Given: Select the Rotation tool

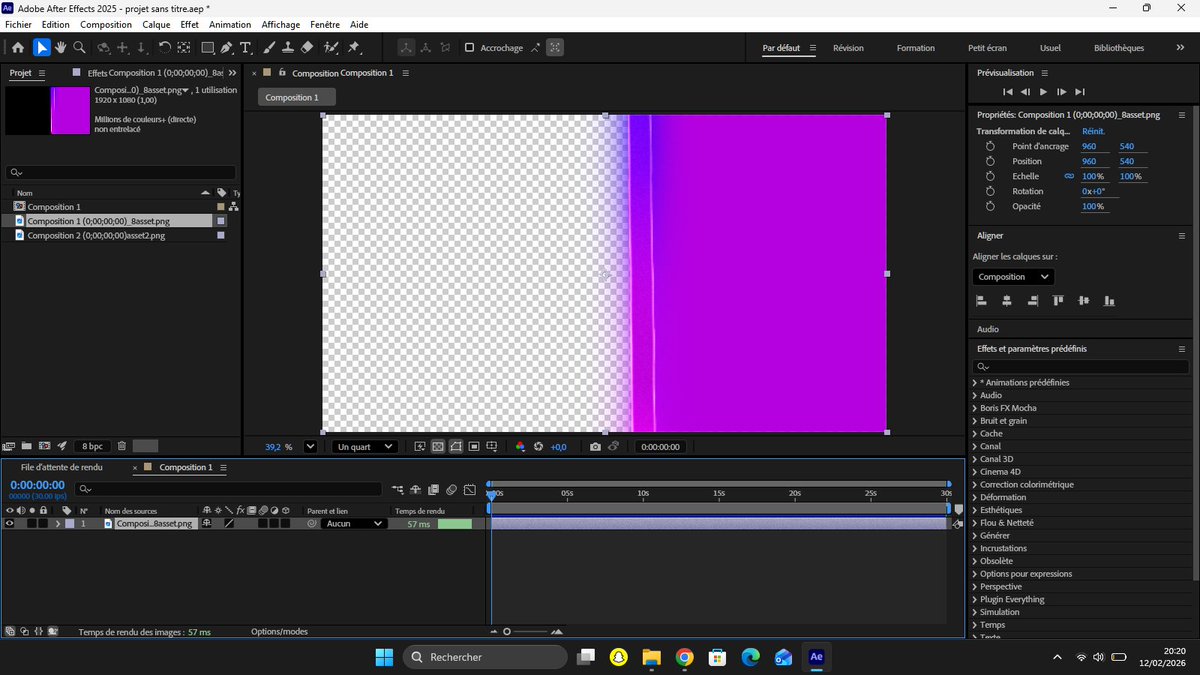Looking at the screenshot, I should [164, 47].
